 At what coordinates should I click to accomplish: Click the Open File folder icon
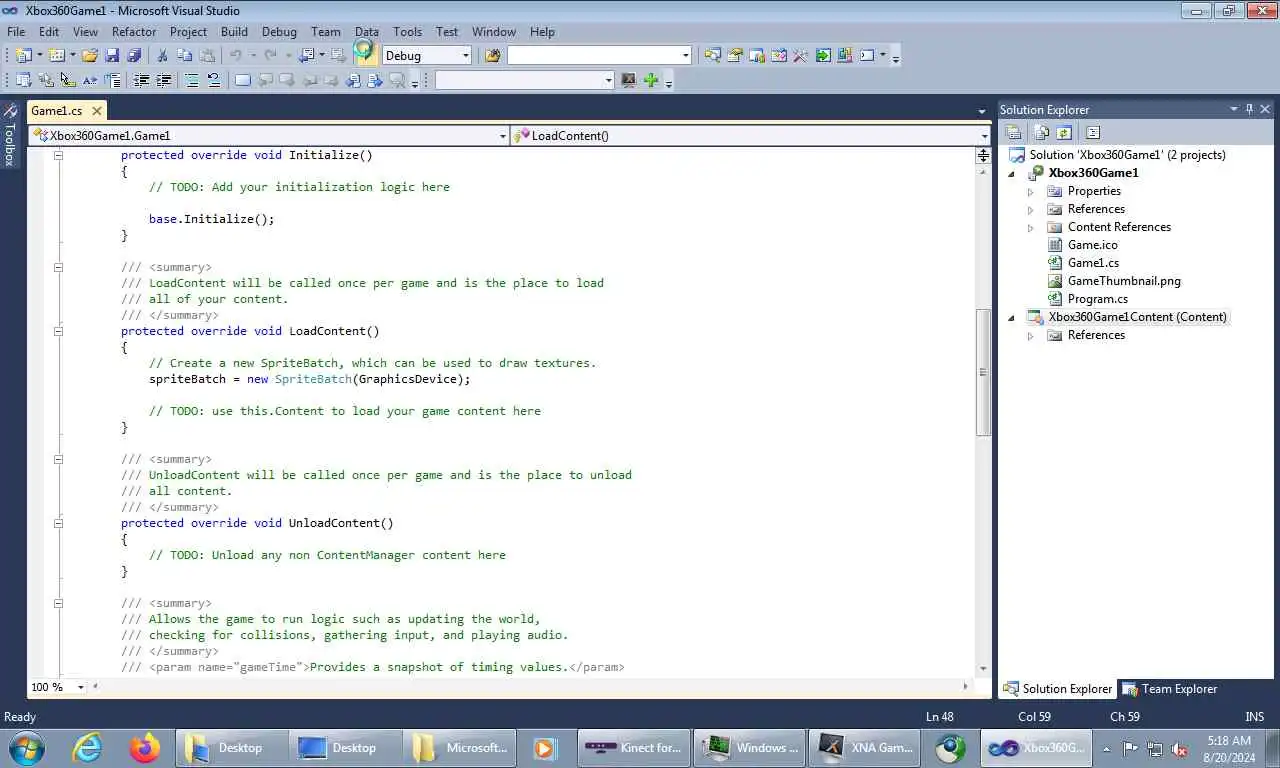click(x=90, y=55)
